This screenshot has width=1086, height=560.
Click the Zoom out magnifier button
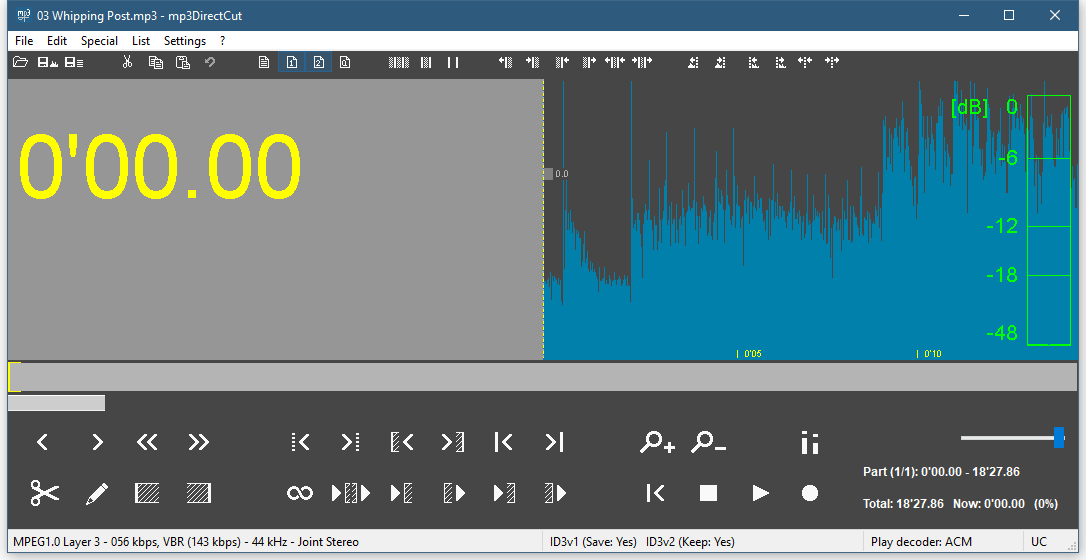coord(709,442)
